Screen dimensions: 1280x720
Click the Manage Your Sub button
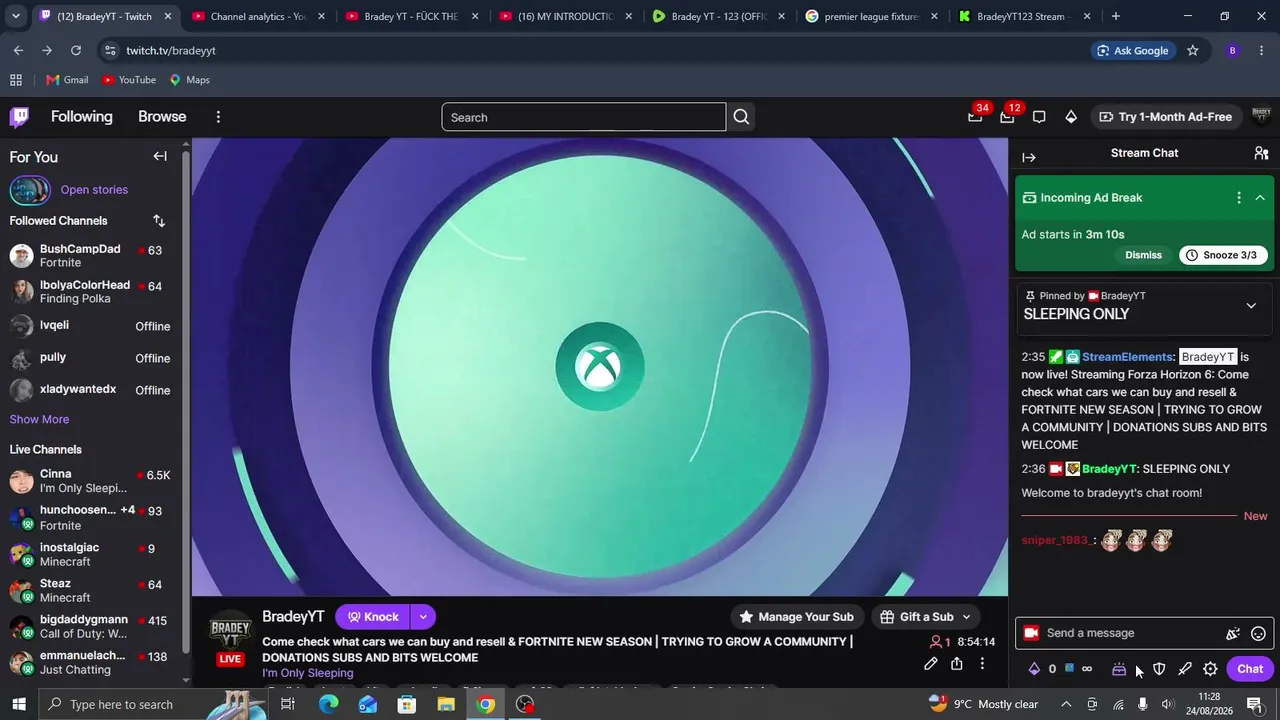[x=797, y=617]
